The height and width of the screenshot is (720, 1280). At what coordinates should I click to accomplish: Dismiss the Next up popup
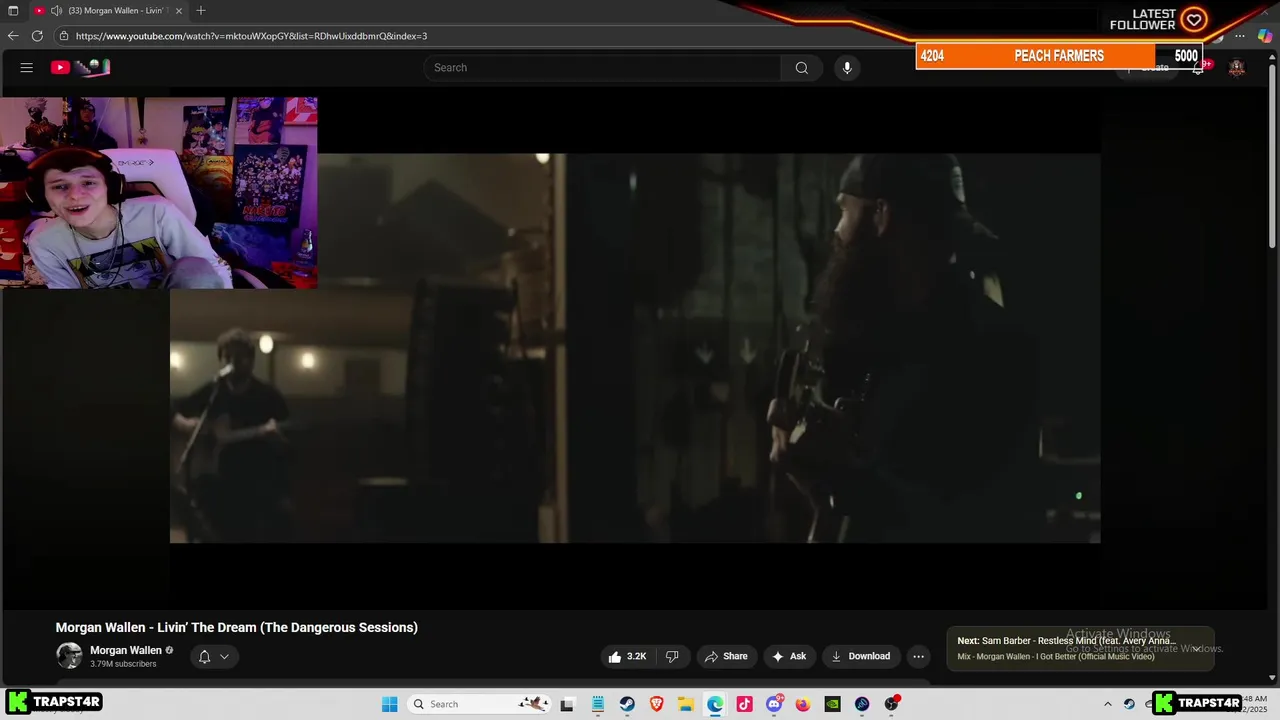pyautogui.click(x=1196, y=649)
